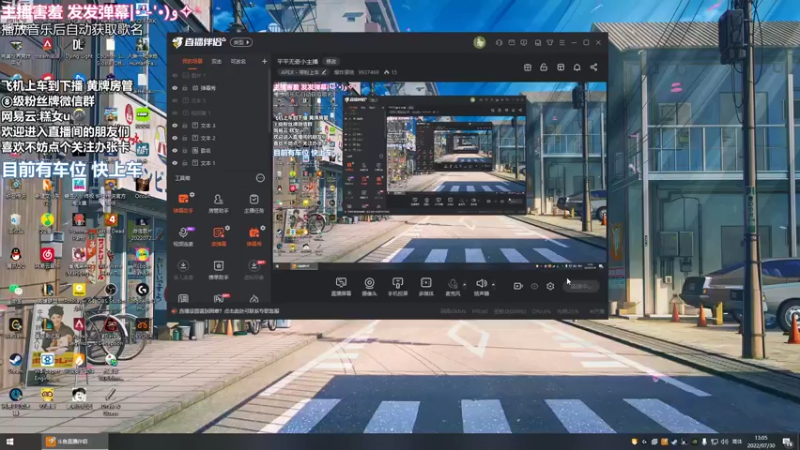
Task: Open the hamburger menu in title bar
Action: 562,42
